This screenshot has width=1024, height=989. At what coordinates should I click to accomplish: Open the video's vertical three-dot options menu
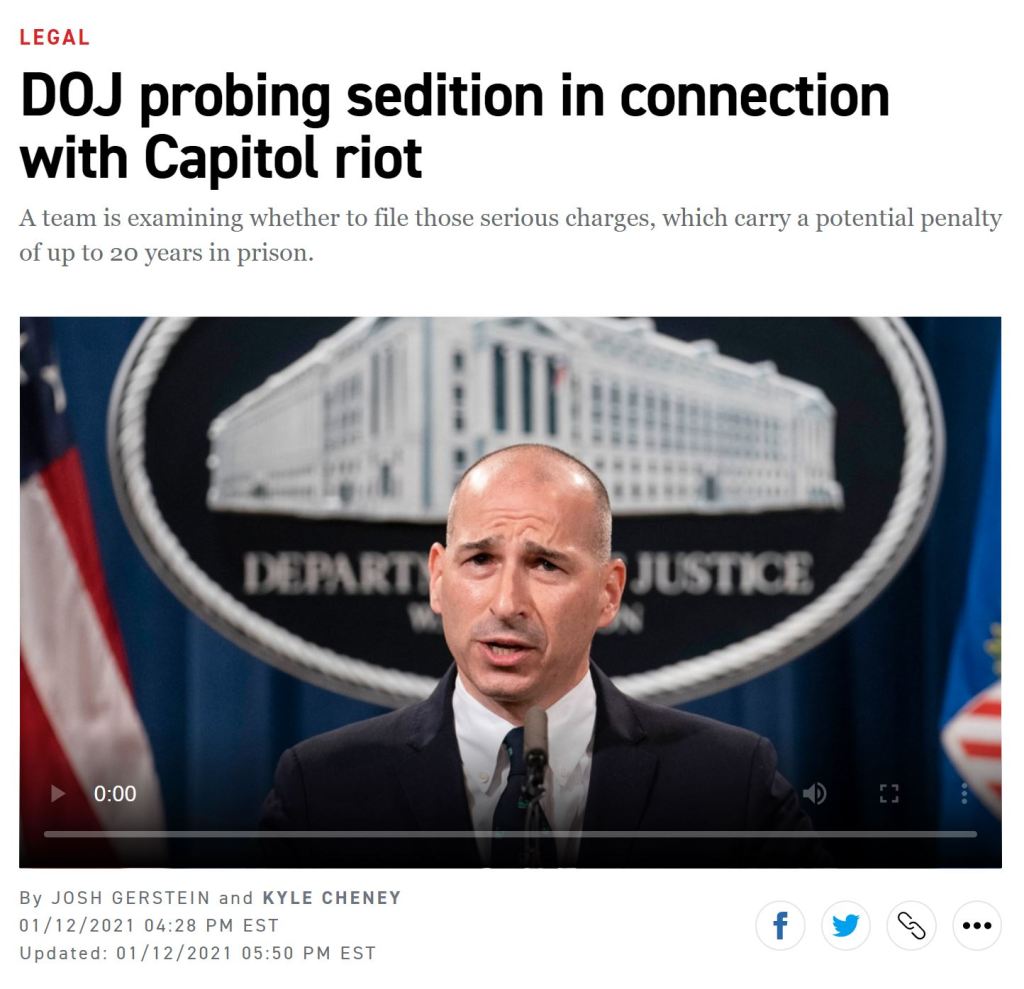pyautogui.click(x=964, y=794)
